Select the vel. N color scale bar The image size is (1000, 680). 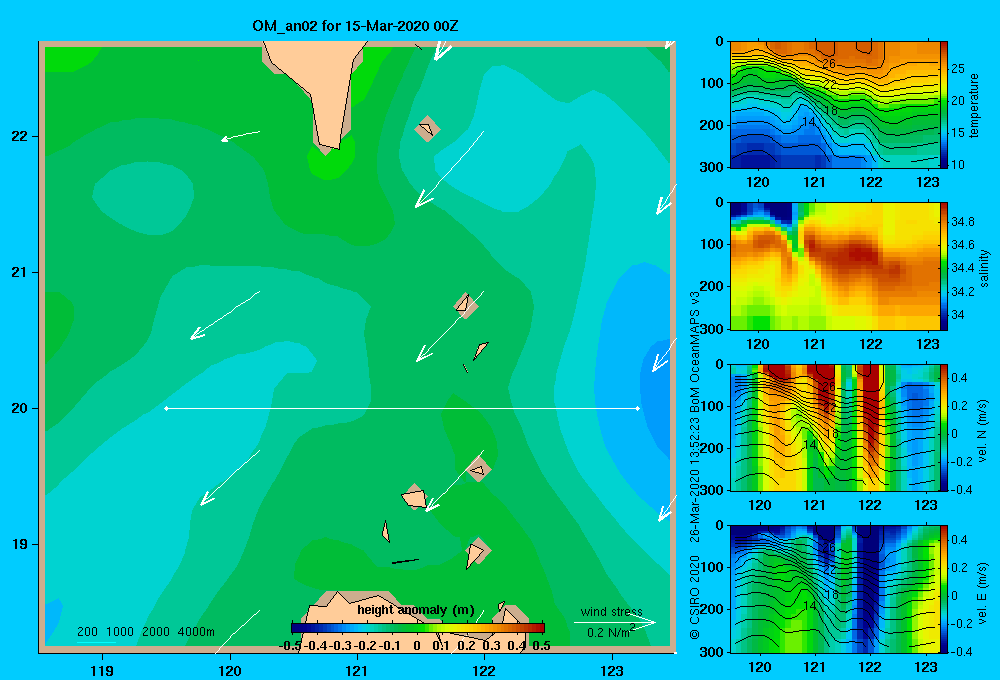point(944,427)
